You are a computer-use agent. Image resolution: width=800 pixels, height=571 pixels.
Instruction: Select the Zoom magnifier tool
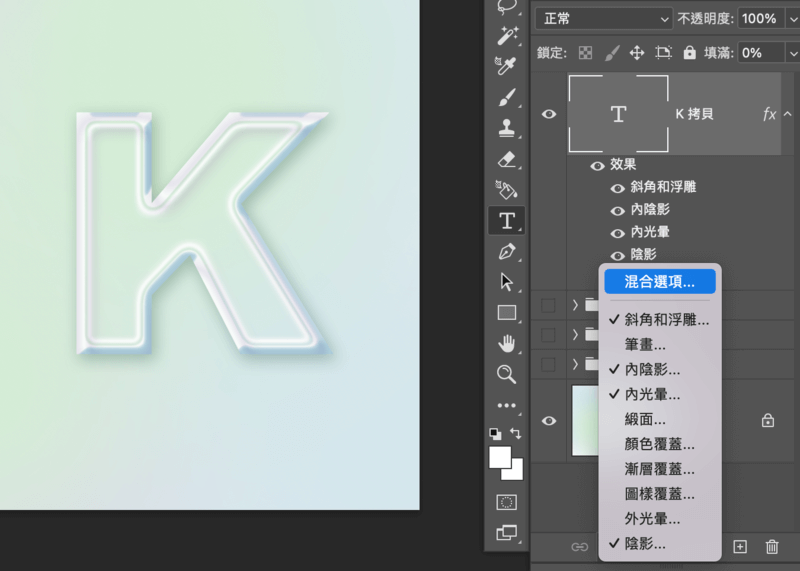tap(507, 374)
